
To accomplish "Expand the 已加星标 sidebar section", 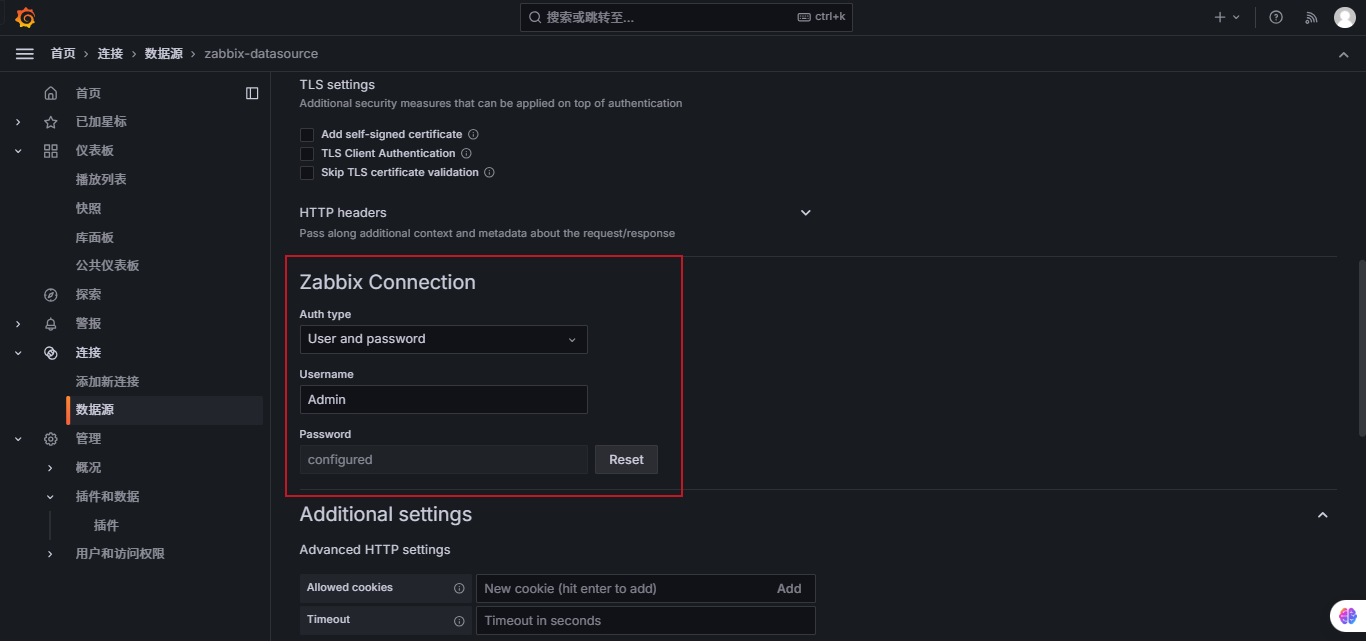I will [18, 122].
